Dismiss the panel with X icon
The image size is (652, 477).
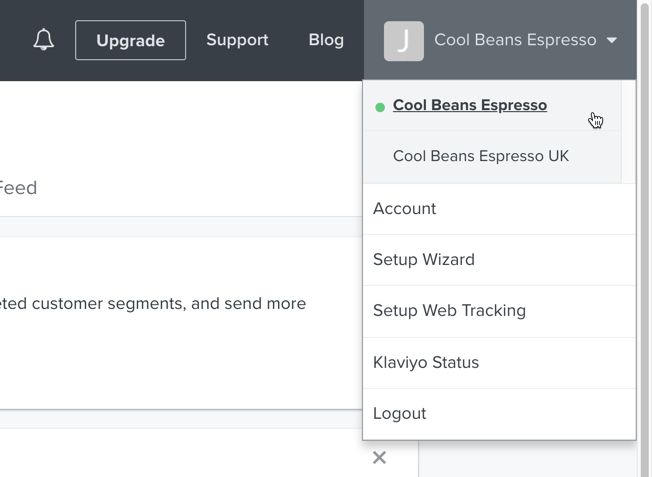click(x=379, y=457)
